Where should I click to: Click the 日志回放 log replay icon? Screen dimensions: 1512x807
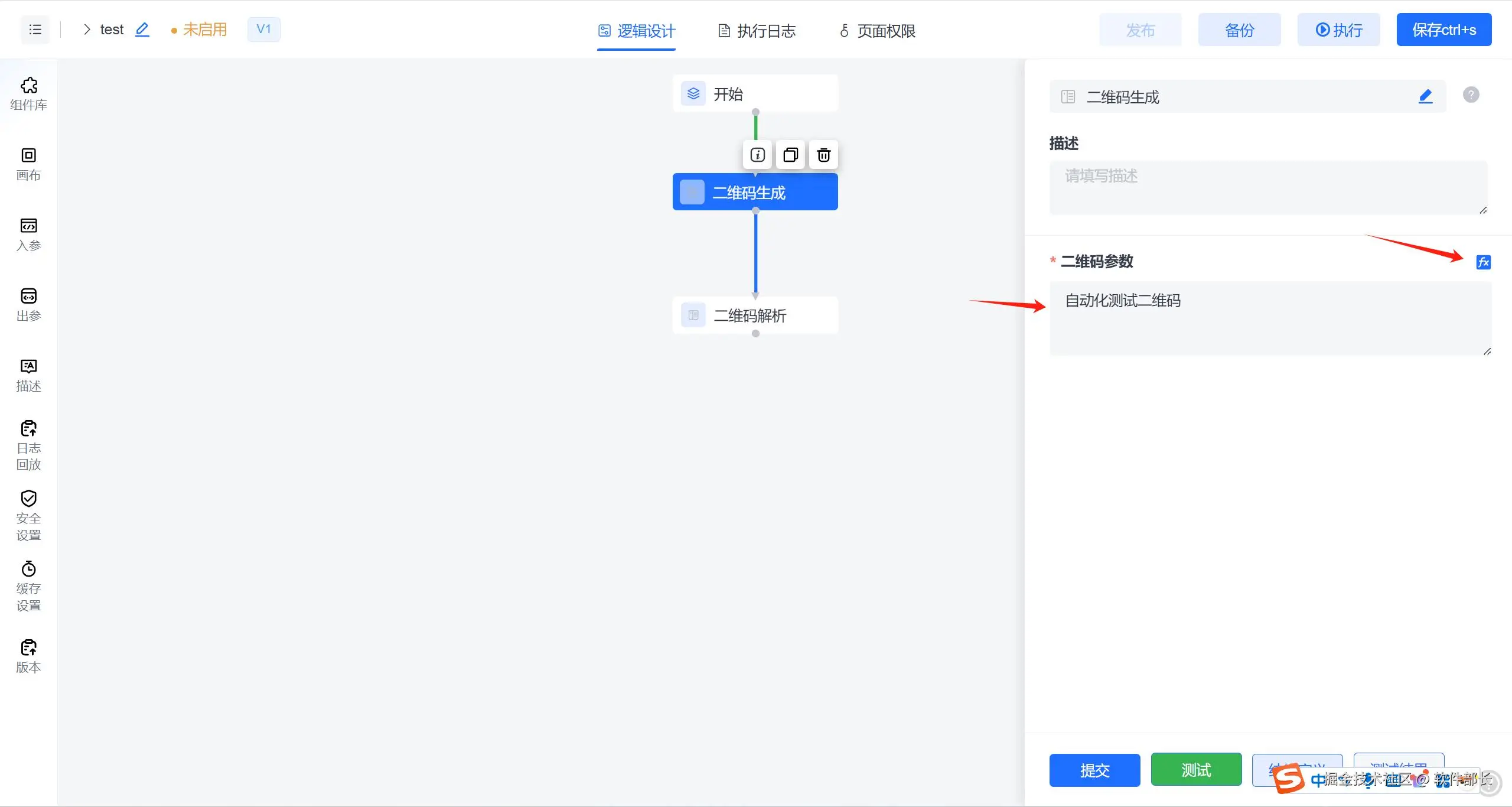(28, 445)
